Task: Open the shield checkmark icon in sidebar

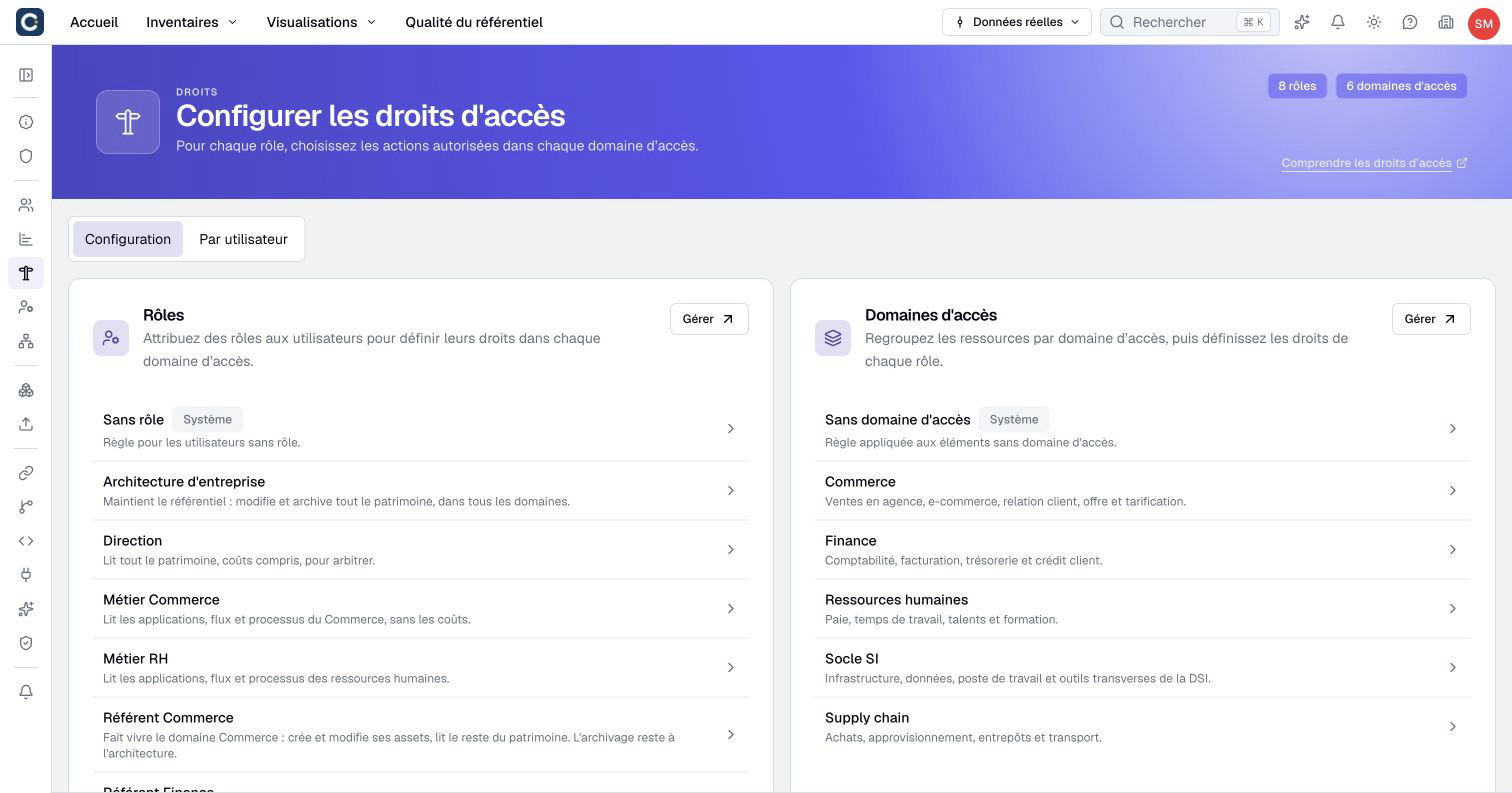Action: 26,643
